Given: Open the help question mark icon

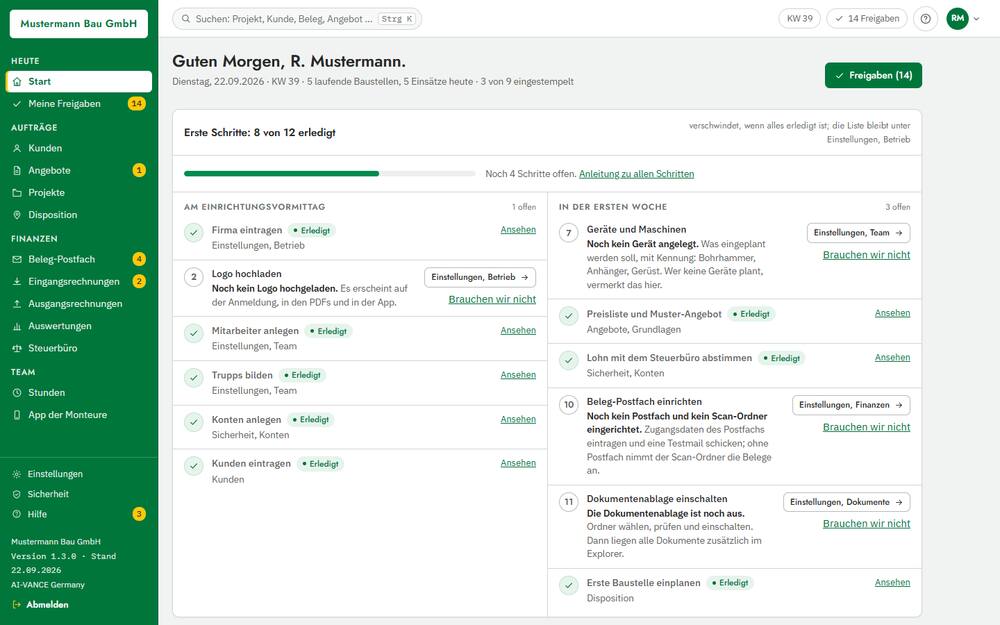Looking at the screenshot, I should [925, 18].
